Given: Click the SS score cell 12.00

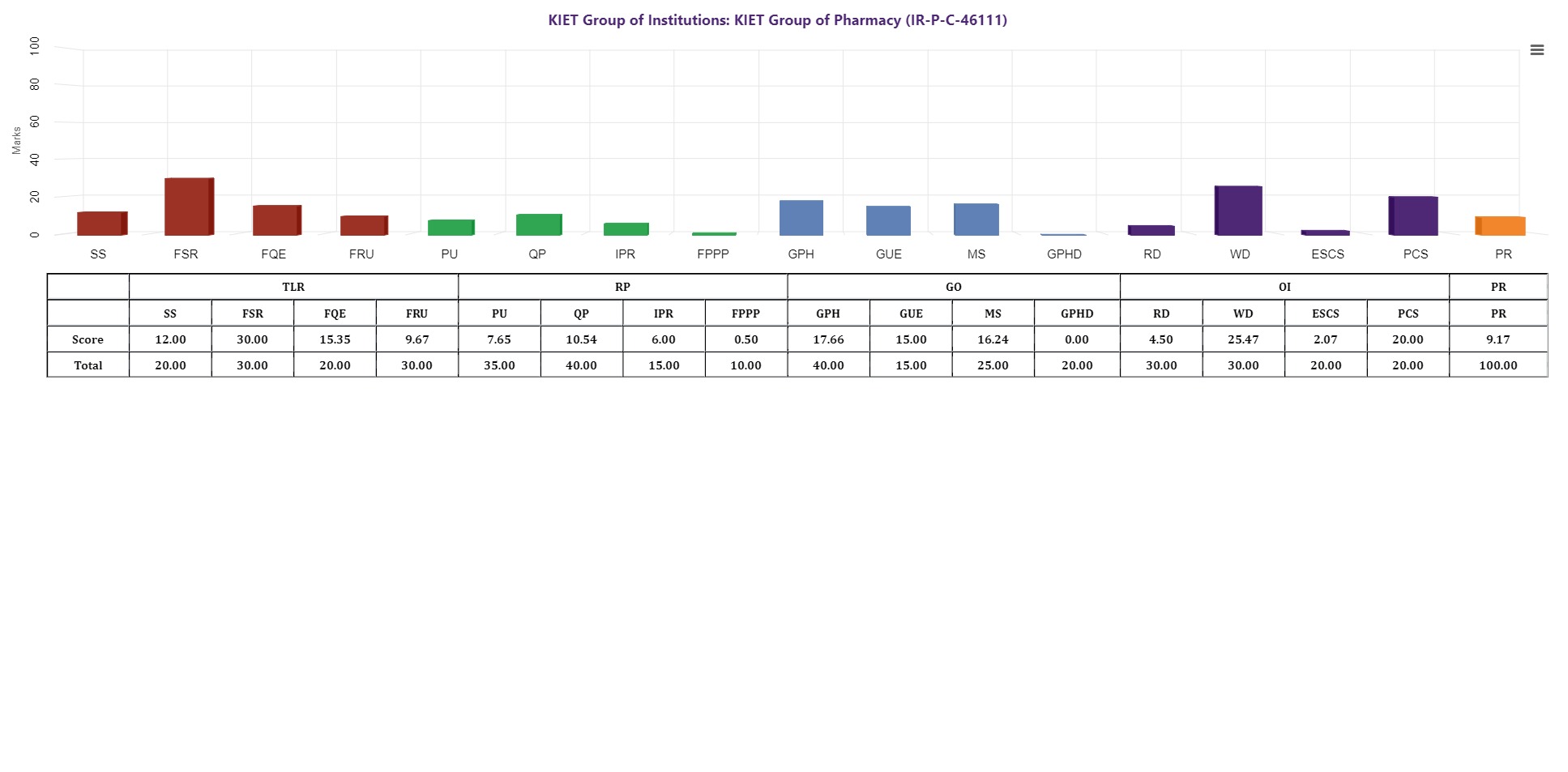Looking at the screenshot, I should point(170,339).
